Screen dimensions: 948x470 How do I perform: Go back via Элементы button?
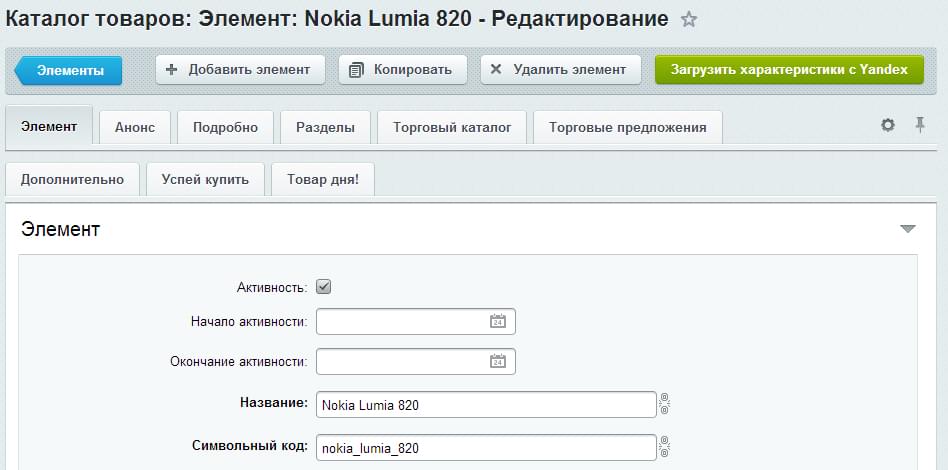pyautogui.click(x=68, y=70)
